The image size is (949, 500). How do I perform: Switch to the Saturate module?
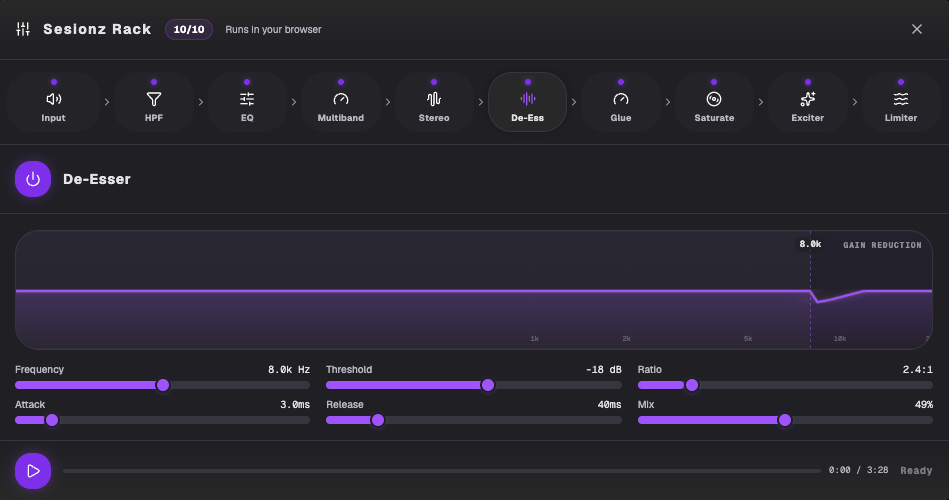click(x=714, y=102)
